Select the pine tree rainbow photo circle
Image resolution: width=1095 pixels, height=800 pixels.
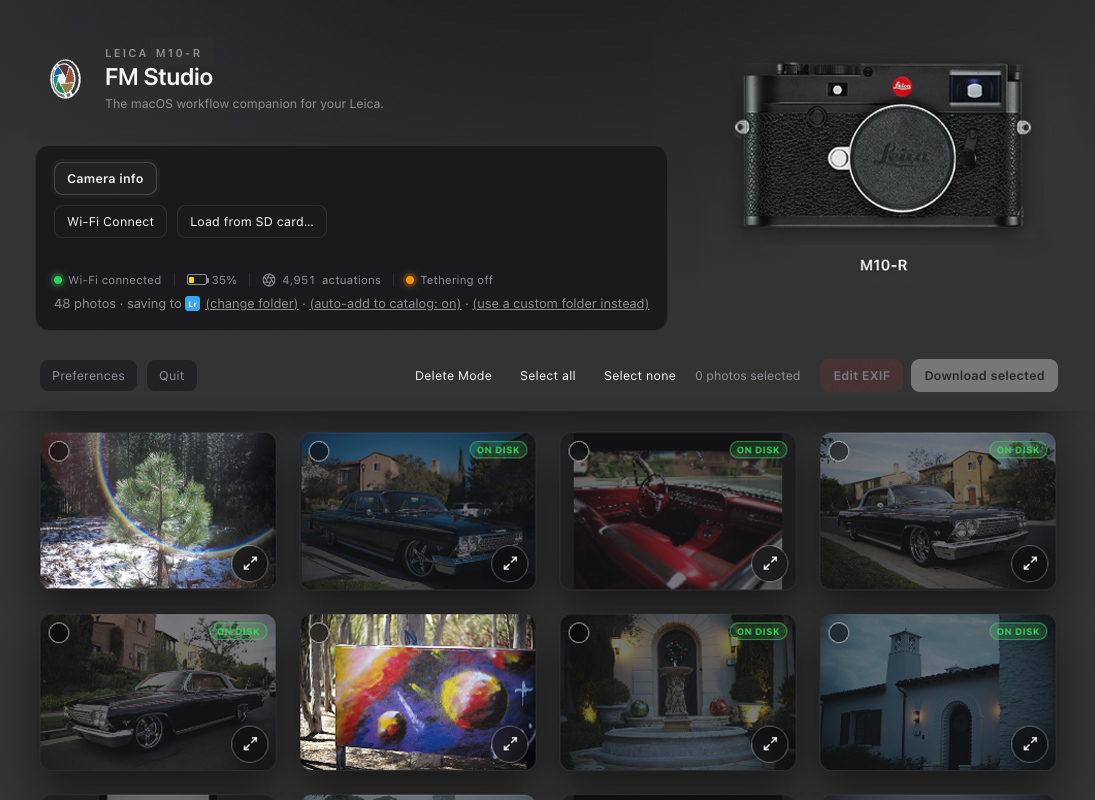tap(59, 451)
